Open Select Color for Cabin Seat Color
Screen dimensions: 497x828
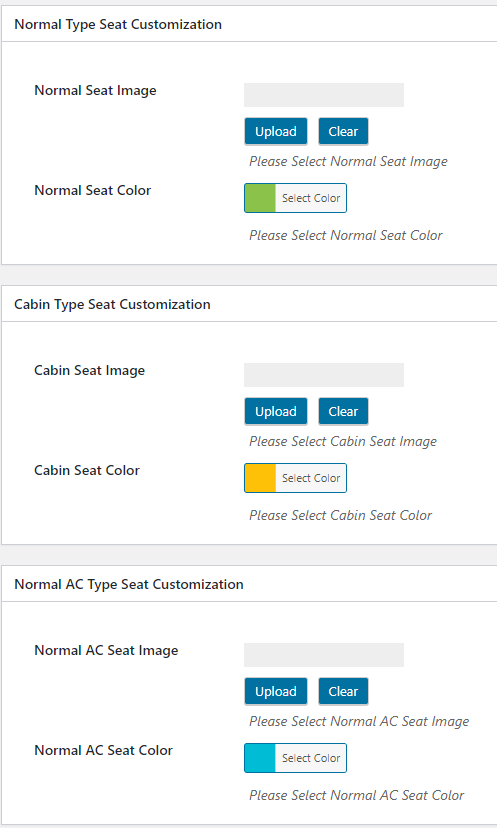point(311,478)
